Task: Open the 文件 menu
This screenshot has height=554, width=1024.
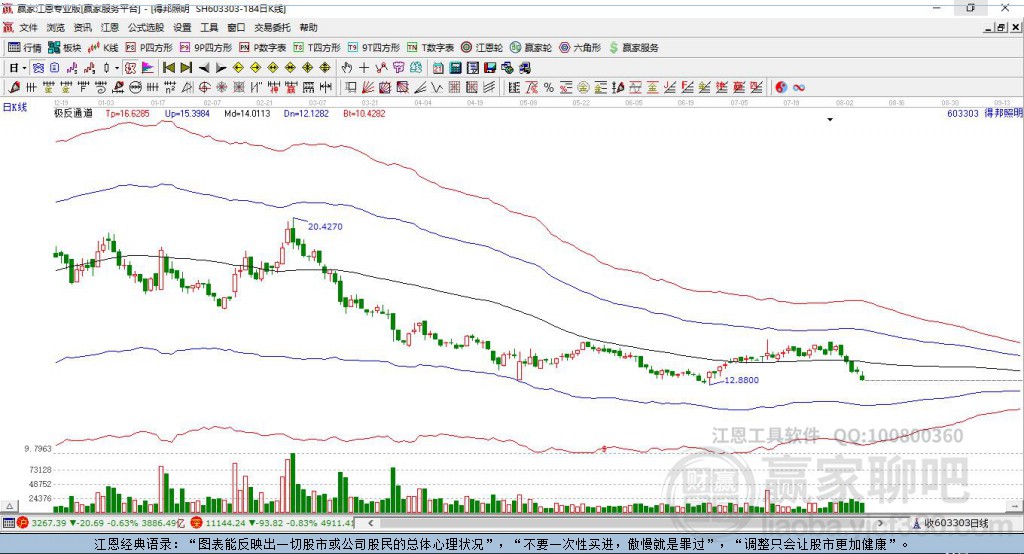Action: pos(29,27)
